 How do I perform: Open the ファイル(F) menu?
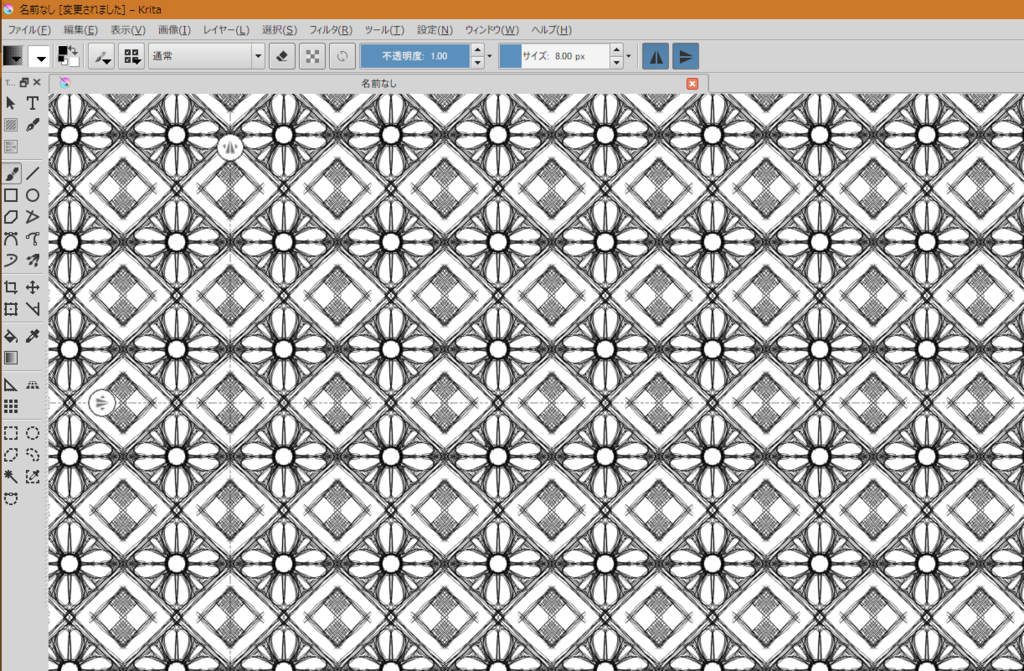point(29,30)
